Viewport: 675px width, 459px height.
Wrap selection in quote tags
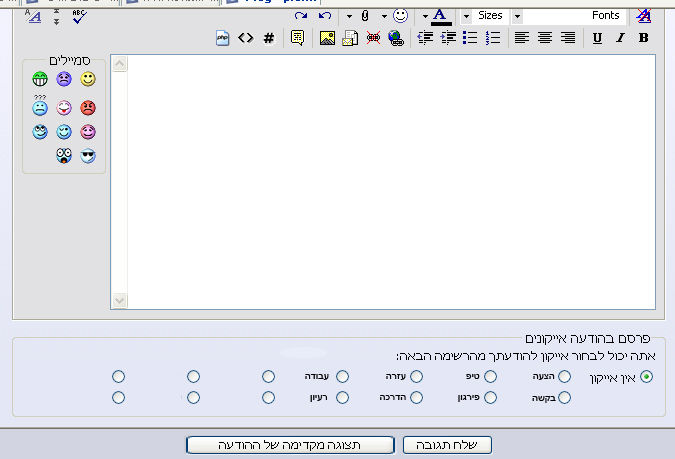tap(297, 38)
